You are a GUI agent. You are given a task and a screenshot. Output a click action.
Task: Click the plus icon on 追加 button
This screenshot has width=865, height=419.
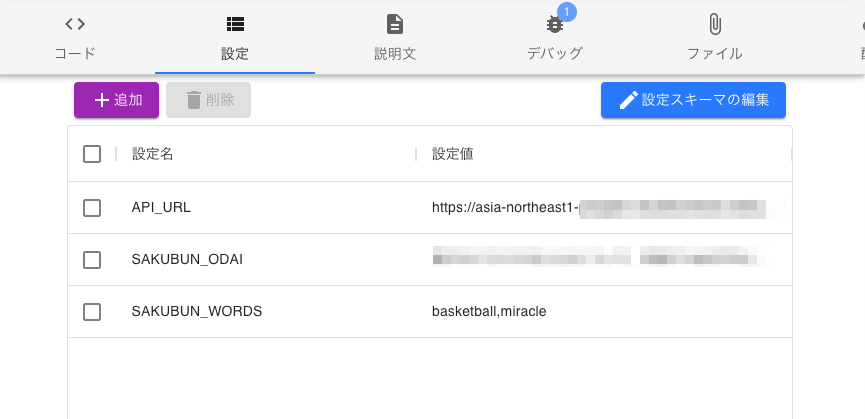click(x=102, y=100)
